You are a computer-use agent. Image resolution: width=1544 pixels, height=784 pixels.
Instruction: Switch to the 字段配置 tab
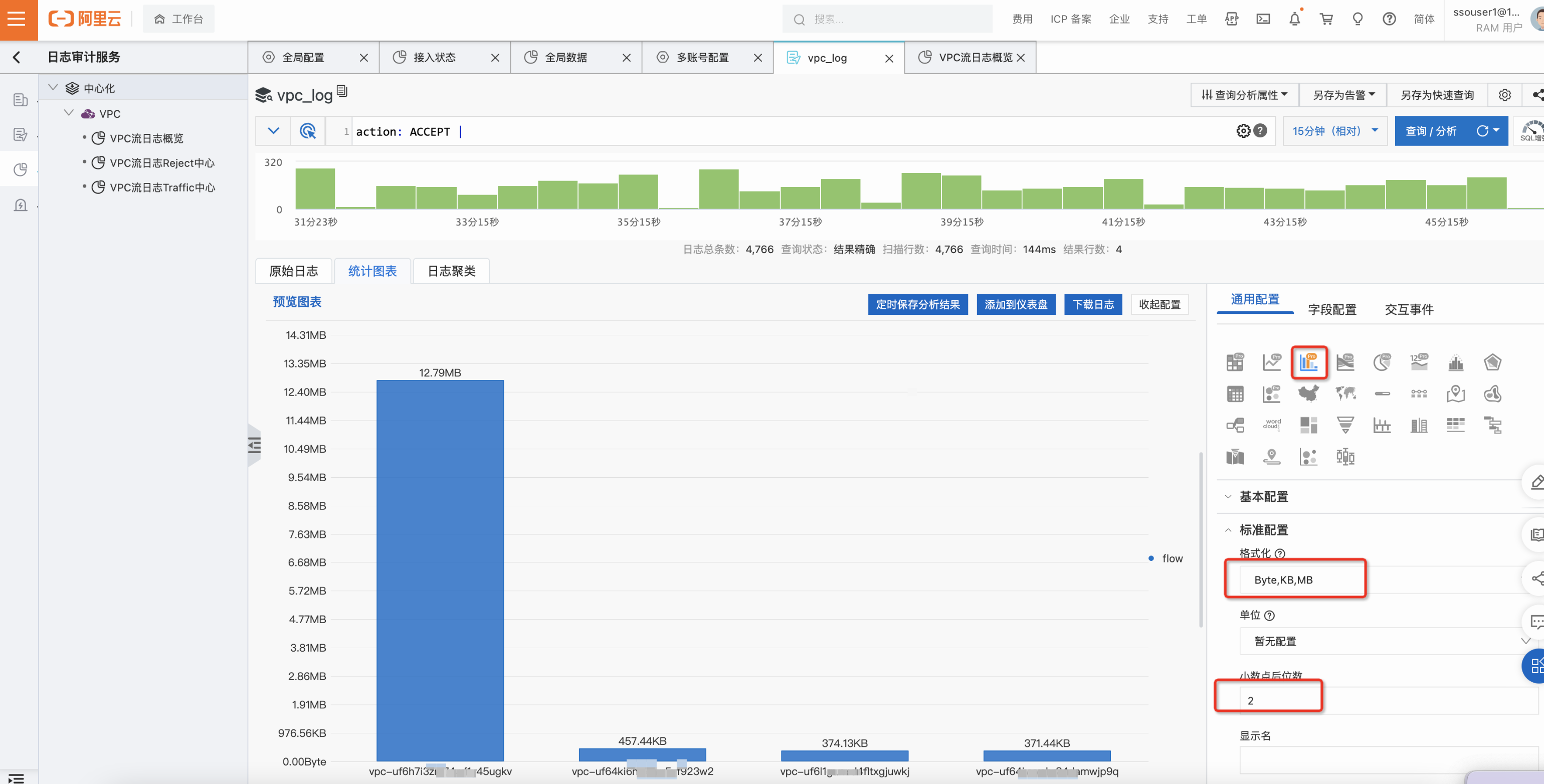1332,309
